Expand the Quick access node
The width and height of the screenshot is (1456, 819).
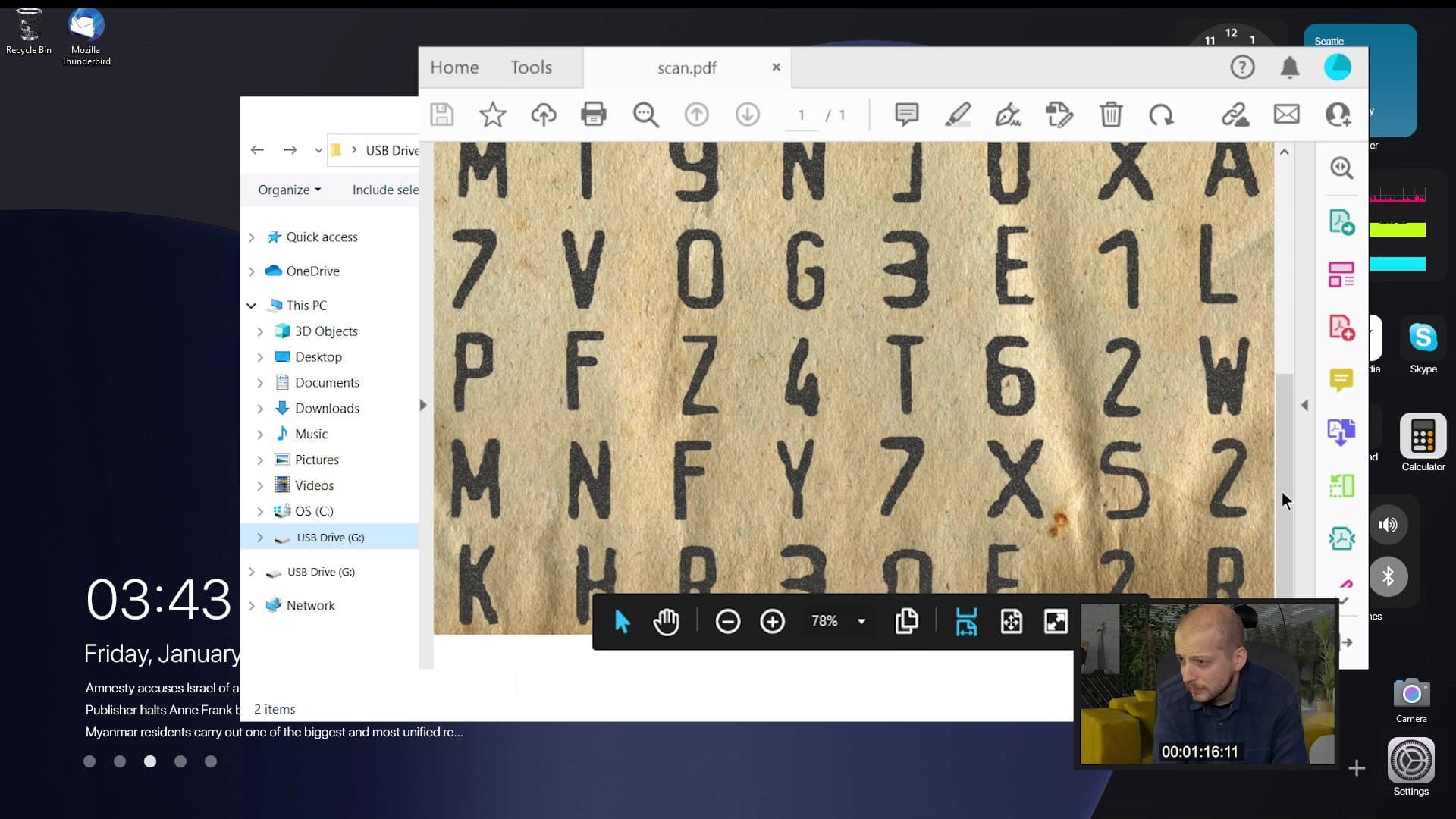[x=252, y=237]
